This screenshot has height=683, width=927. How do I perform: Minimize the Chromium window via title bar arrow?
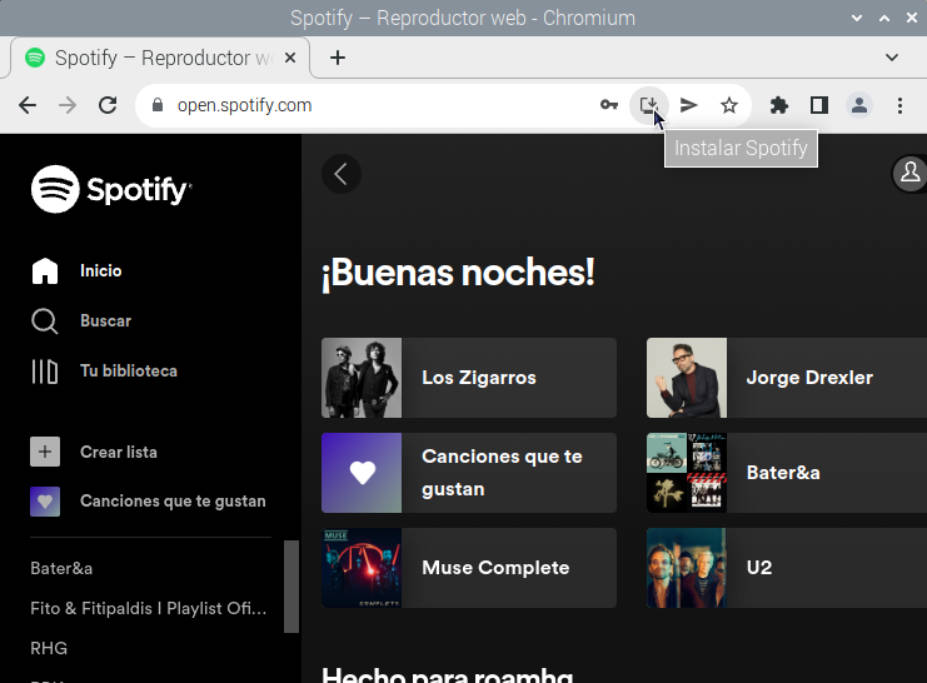(856, 18)
